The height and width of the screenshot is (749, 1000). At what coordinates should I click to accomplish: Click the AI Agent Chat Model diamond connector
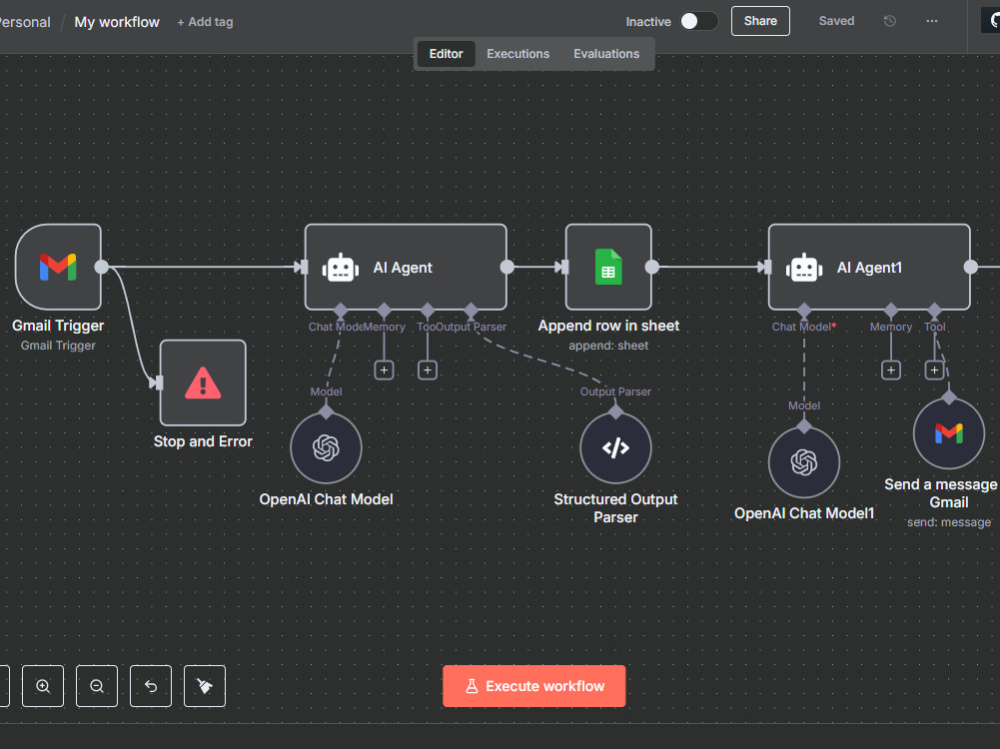click(341, 311)
